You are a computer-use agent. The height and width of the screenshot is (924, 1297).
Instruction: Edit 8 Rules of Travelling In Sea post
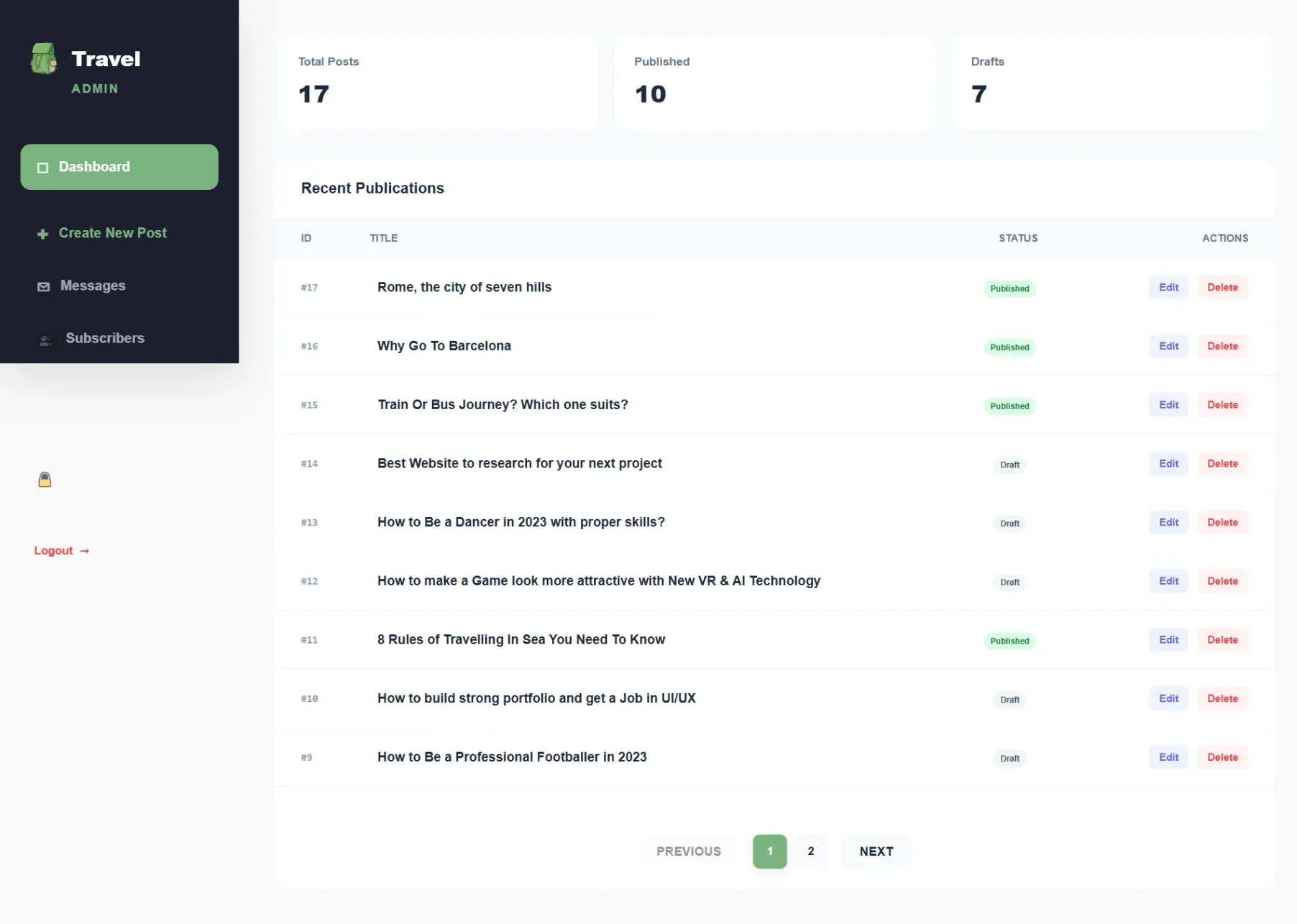[1168, 640]
